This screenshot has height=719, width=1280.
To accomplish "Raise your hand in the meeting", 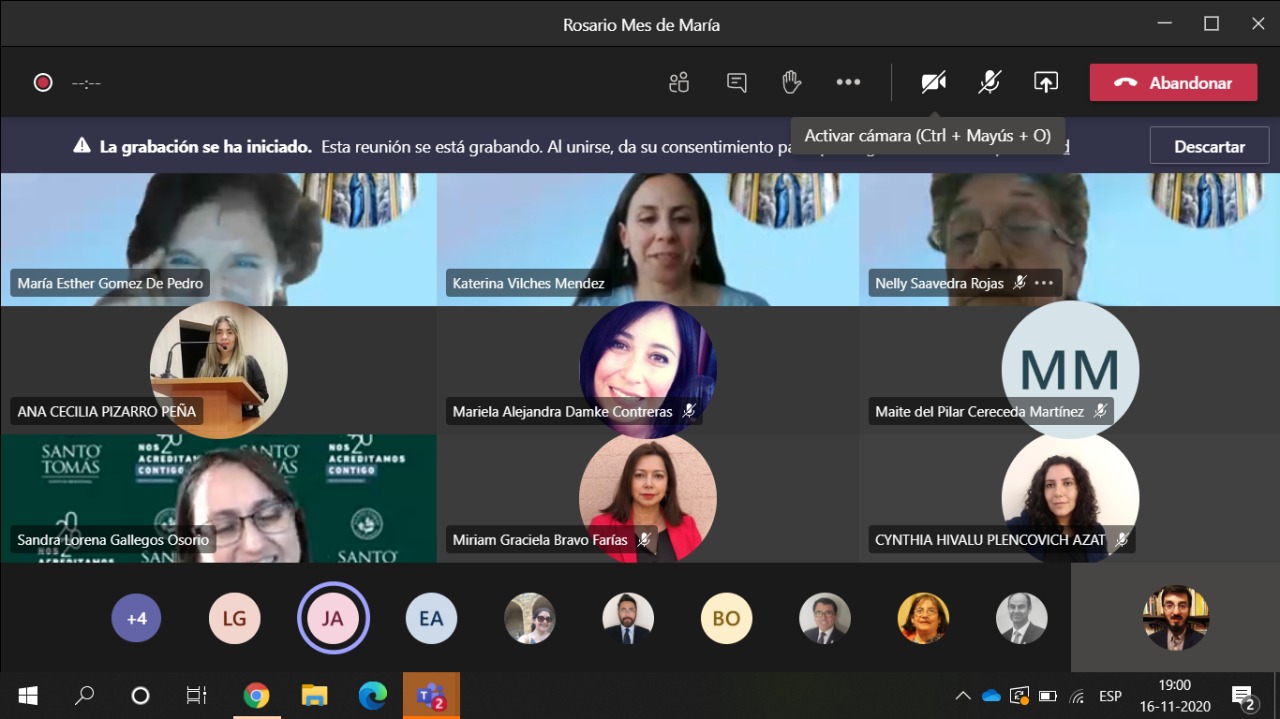I will 792,83.
